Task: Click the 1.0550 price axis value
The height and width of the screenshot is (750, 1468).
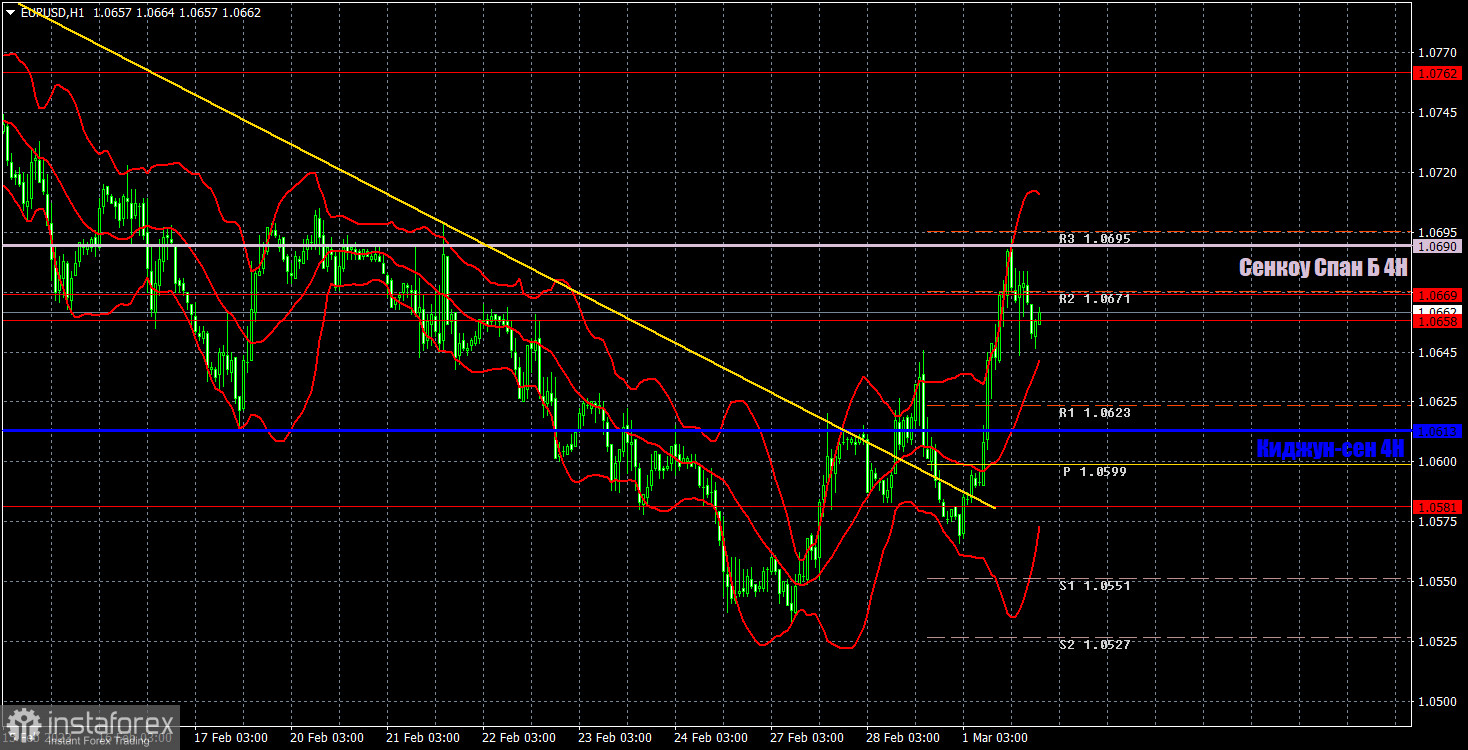Action: 1437,581
